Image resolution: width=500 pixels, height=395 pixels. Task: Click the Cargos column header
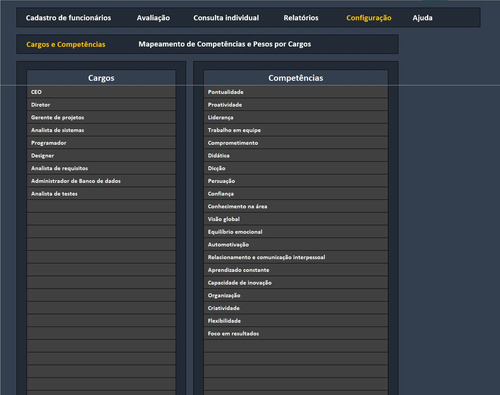pos(101,78)
